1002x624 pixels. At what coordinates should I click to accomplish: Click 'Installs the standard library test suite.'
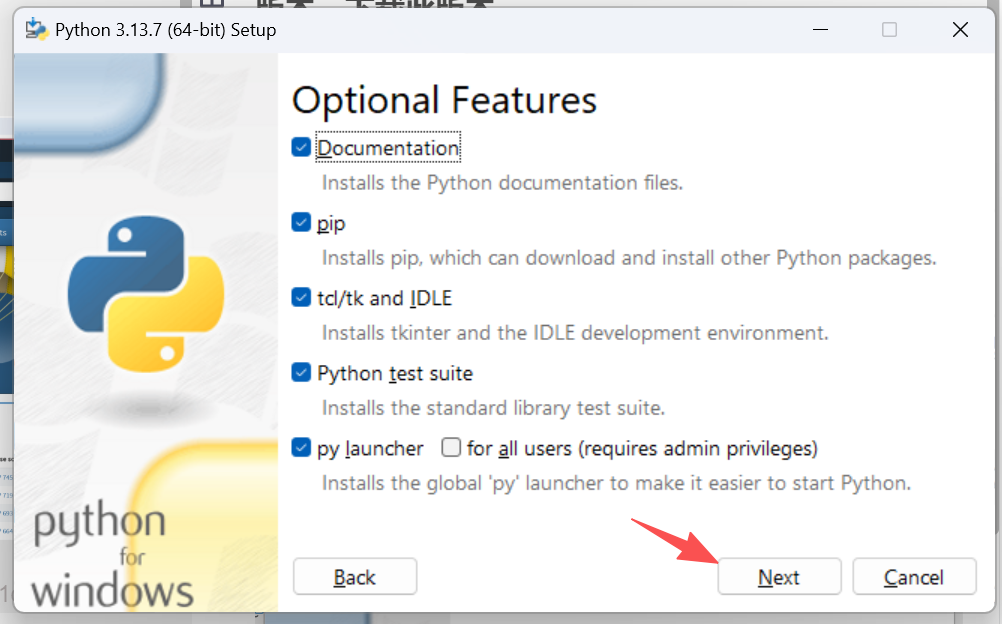(493, 408)
